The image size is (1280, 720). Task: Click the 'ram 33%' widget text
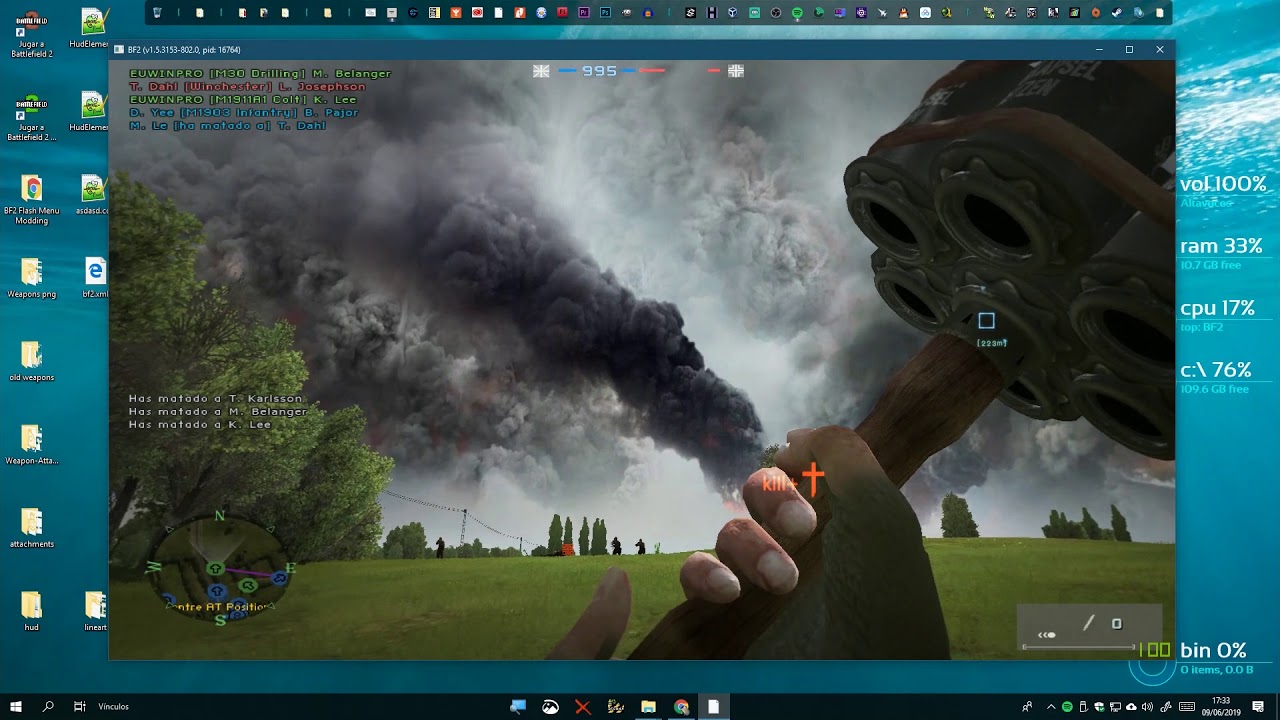[1221, 246]
